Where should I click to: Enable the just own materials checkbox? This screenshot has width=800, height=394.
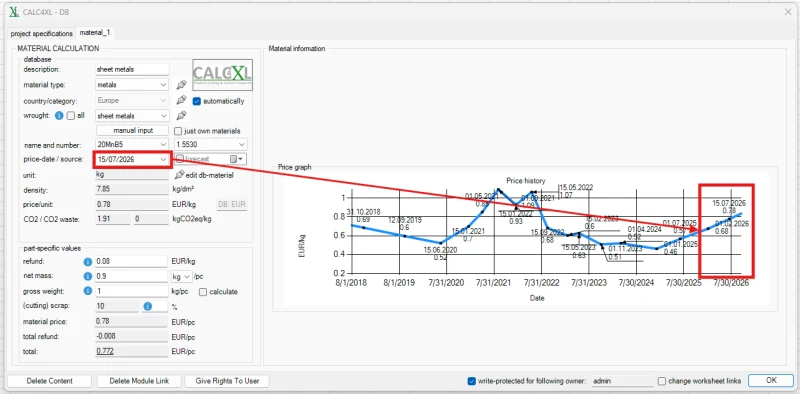tap(178, 131)
